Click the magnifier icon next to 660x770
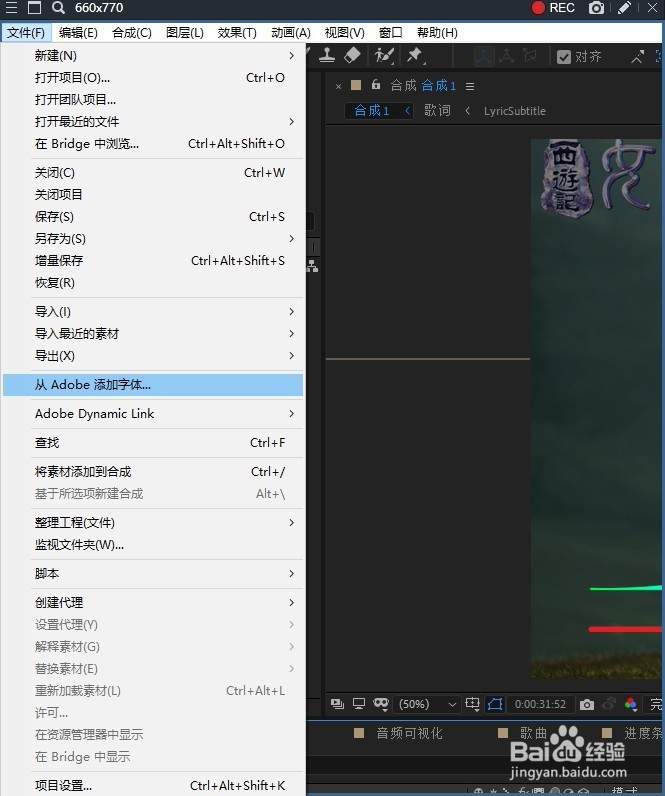The width and height of the screenshot is (665, 796). click(x=58, y=8)
